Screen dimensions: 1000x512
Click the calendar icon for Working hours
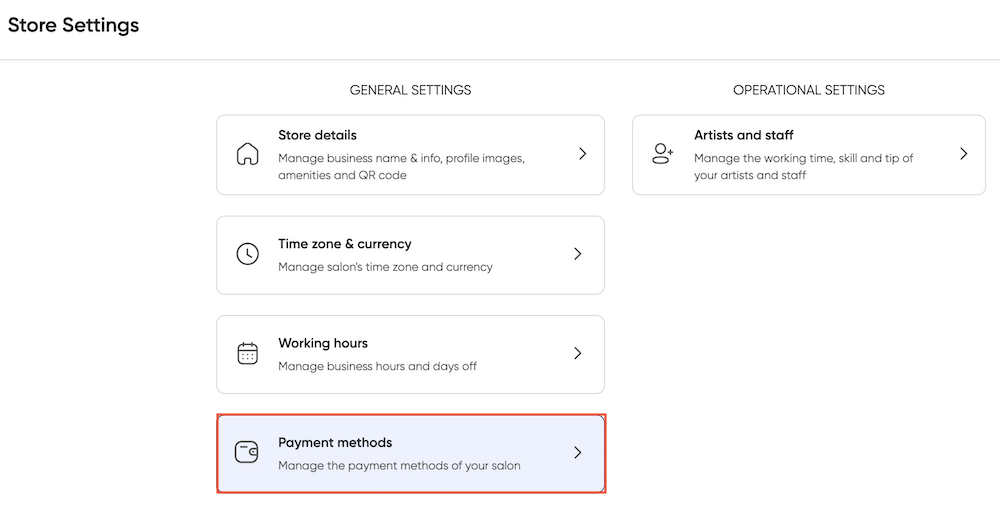point(247,353)
